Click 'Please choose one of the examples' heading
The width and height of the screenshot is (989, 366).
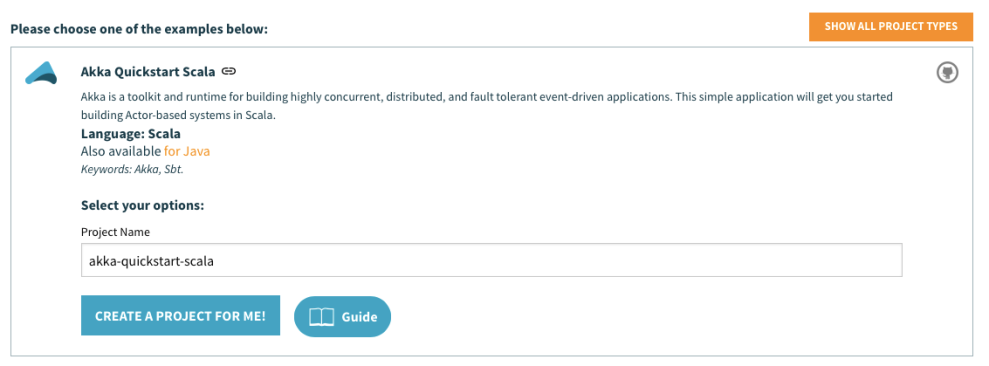point(139,30)
